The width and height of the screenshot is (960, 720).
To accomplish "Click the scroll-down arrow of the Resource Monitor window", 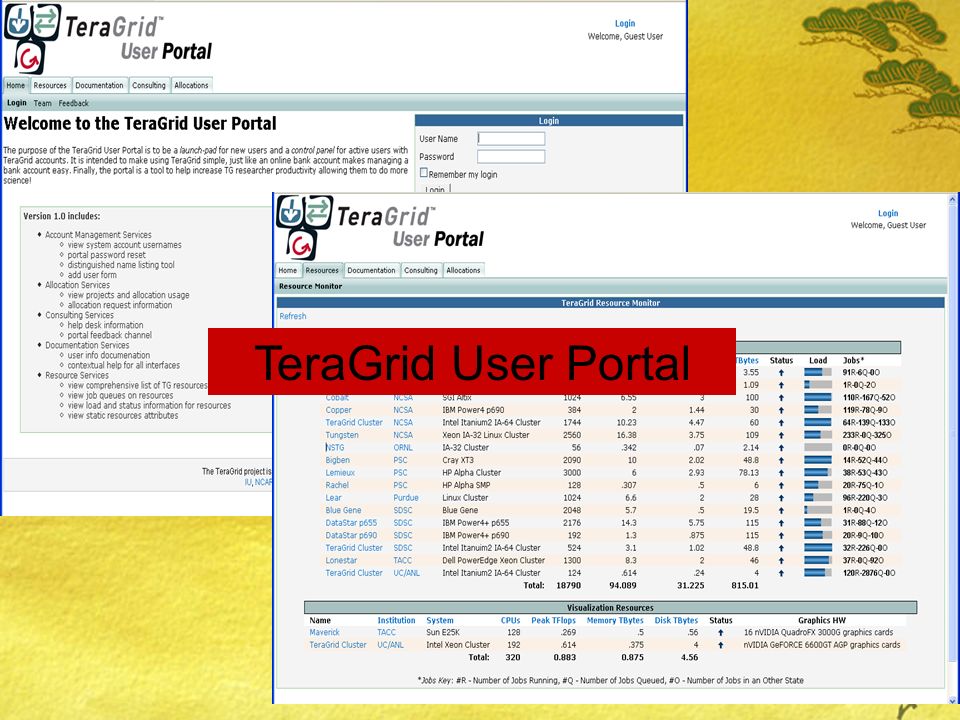I will [953, 700].
